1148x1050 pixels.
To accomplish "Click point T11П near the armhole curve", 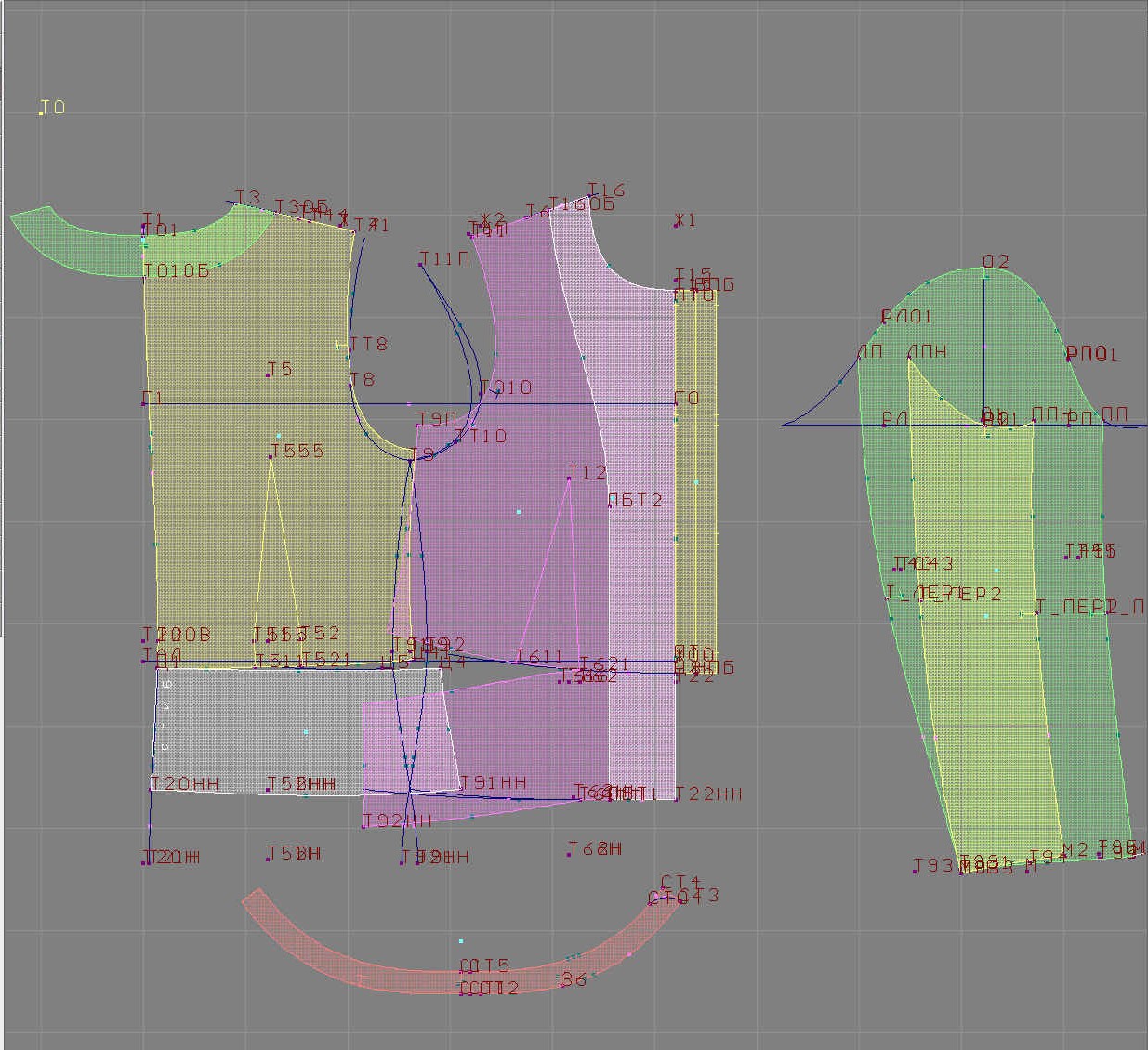I will [420, 265].
